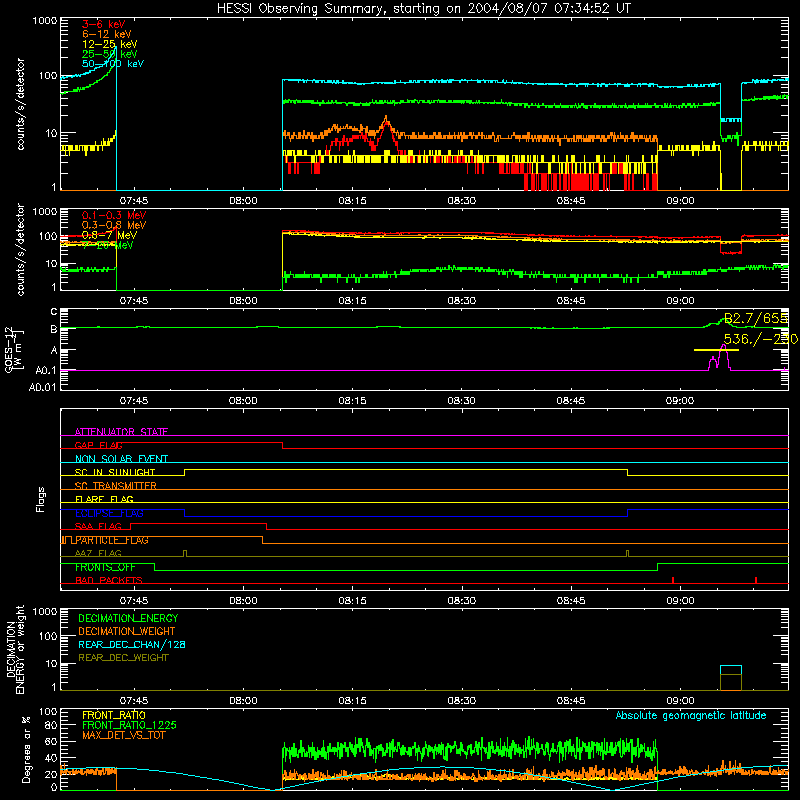Select the MAX_DET_VS_TOT legend label
The width and height of the screenshot is (800, 800).
point(123,735)
